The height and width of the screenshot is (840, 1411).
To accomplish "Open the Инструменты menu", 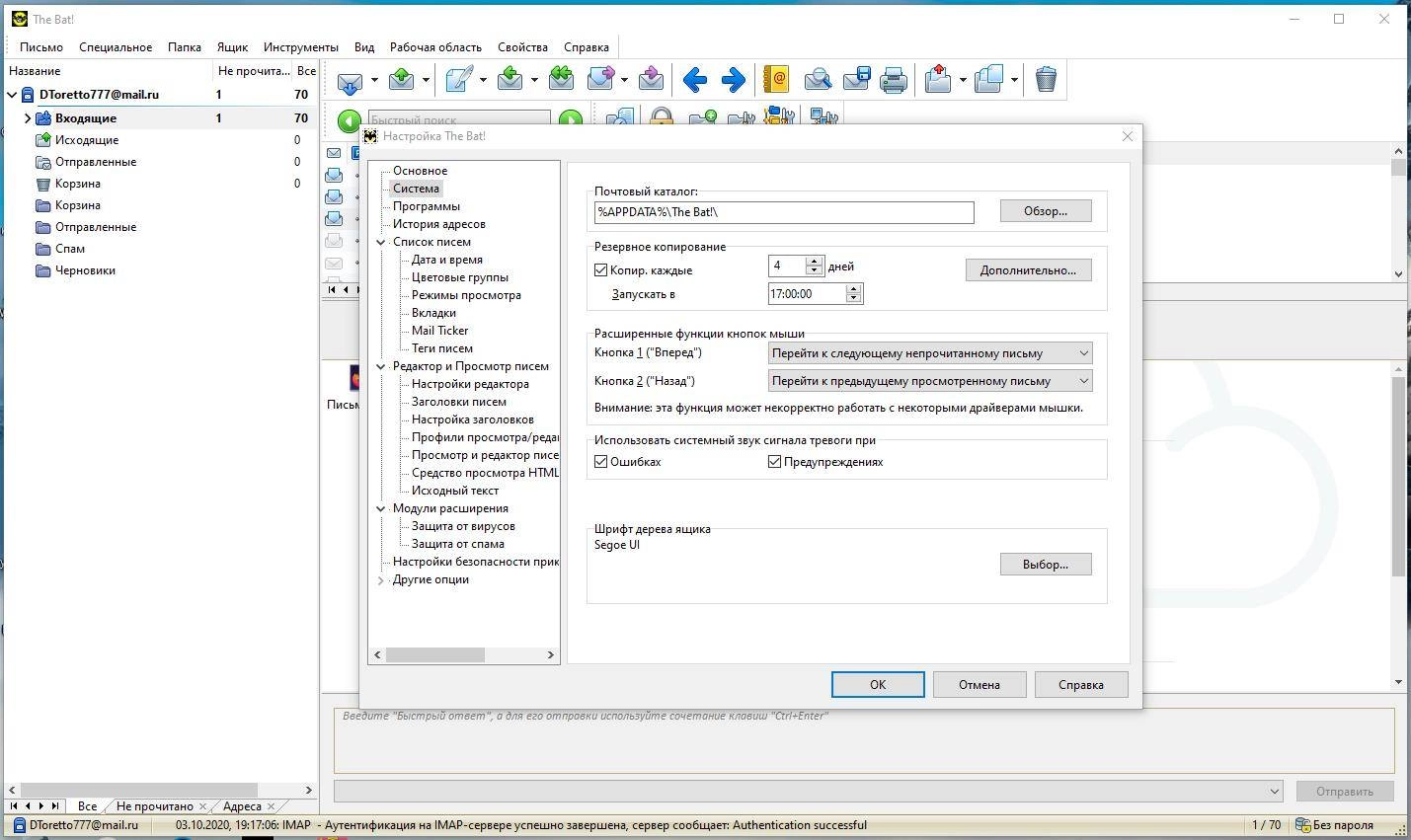I will click(300, 46).
